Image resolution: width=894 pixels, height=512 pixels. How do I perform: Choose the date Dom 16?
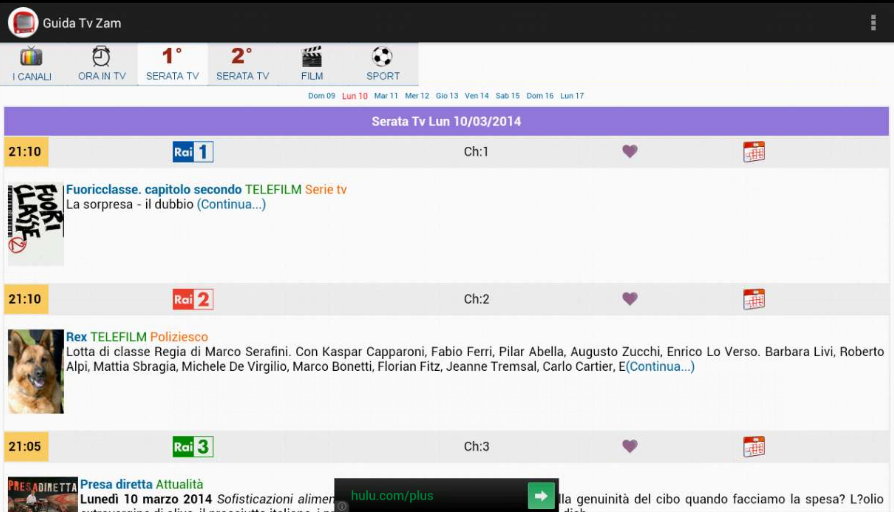pyautogui.click(x=540, y=96)
